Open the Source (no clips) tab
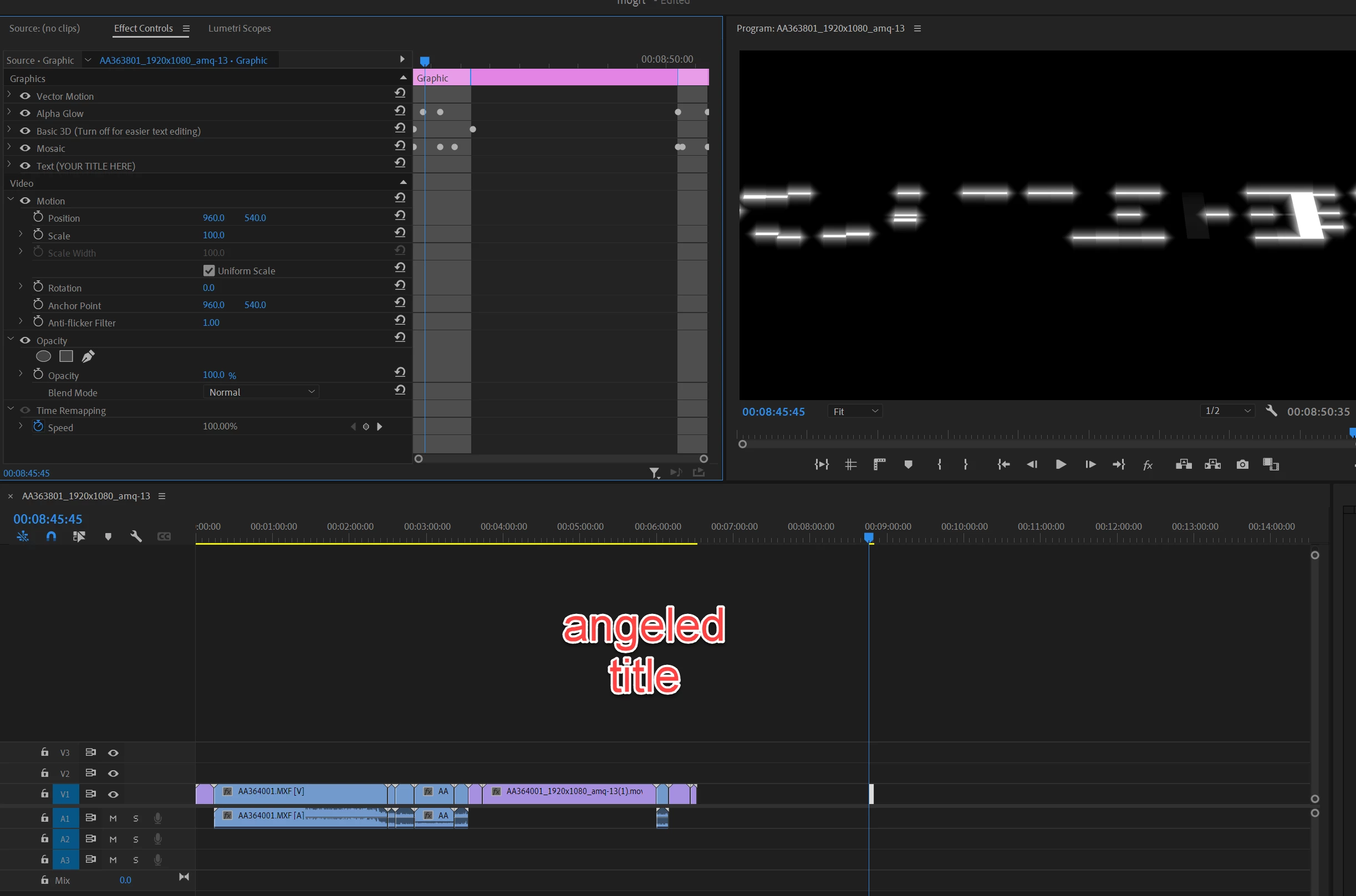The height and width of the screenshot is (896, 1356). [x=44, y=28]
